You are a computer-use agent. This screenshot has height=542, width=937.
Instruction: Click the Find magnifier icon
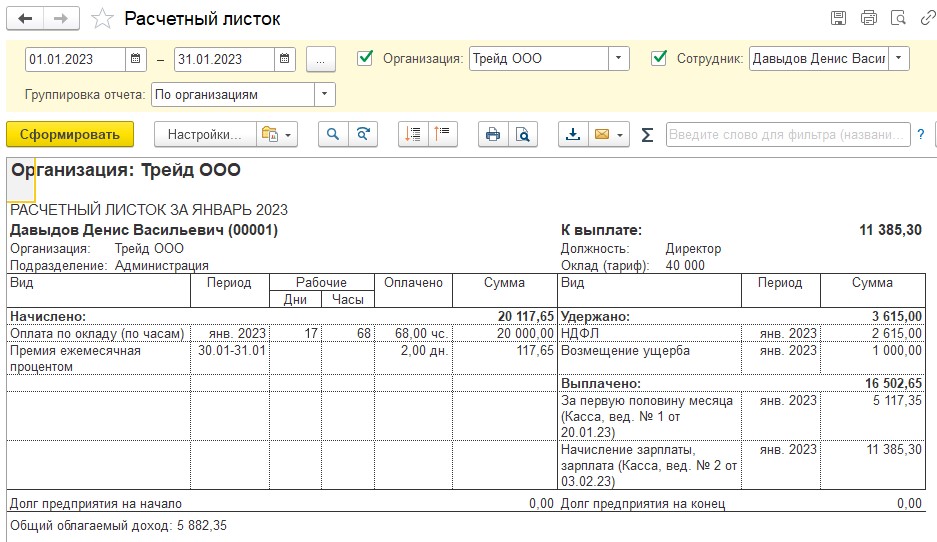pyautogui.click(x=333, y=134)
